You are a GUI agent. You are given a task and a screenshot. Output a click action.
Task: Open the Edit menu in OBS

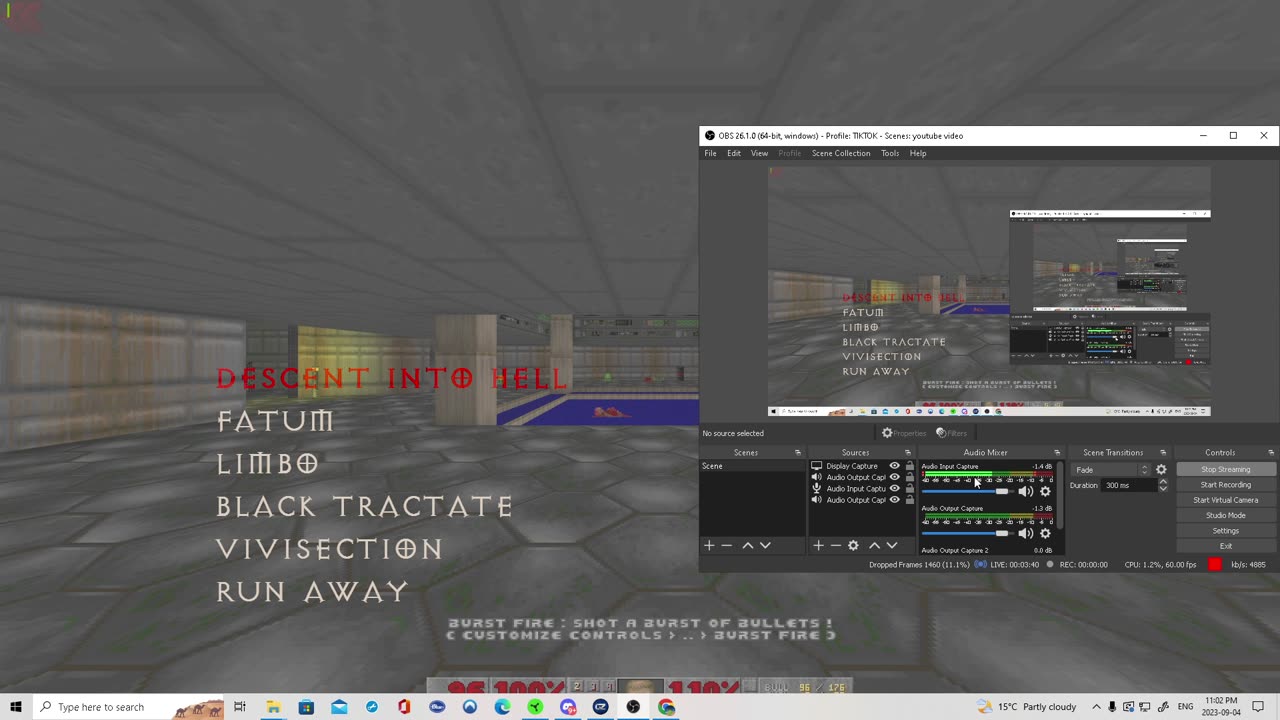[x=734, y=153]
